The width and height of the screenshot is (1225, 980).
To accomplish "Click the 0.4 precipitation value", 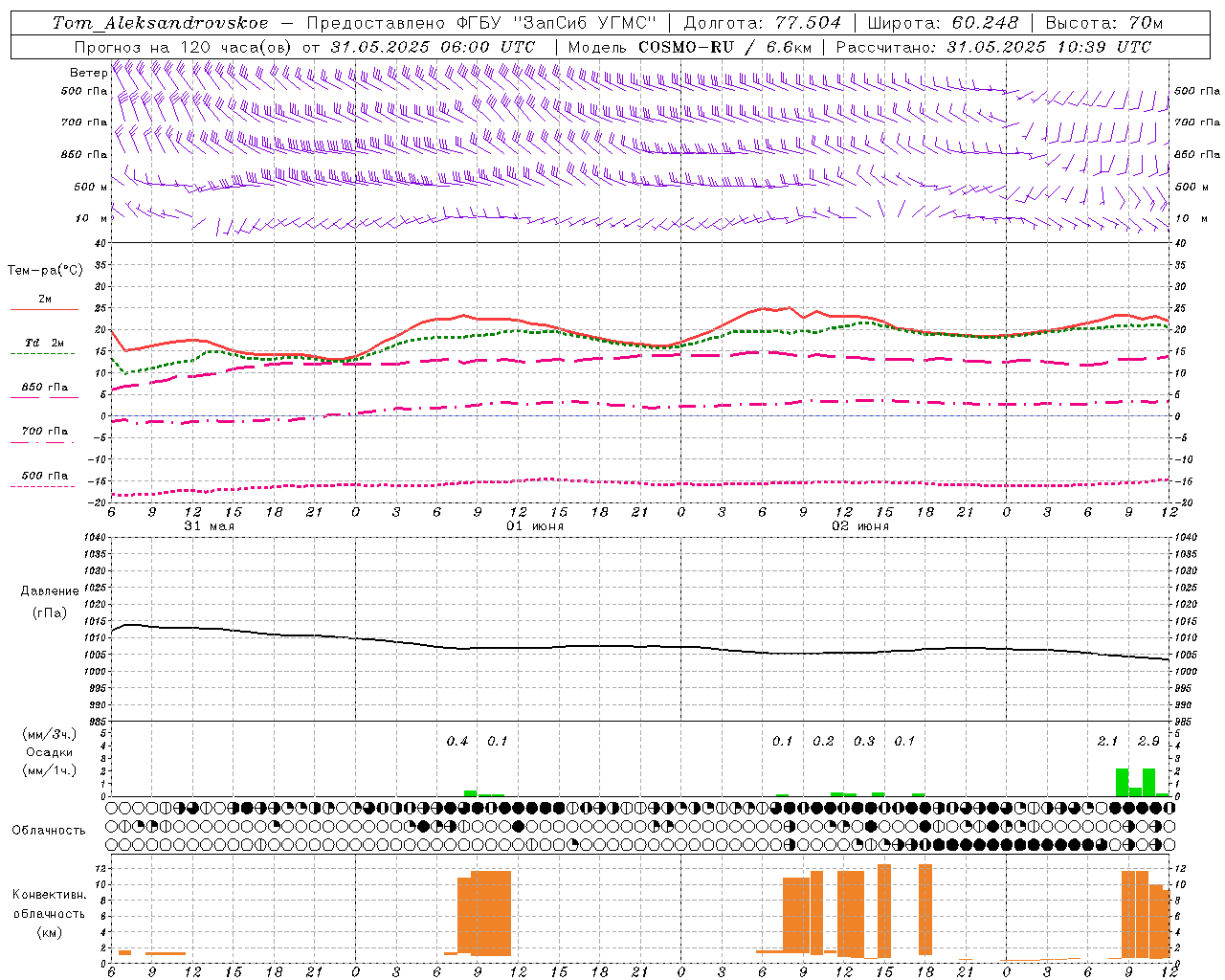I will click(457, 741).
